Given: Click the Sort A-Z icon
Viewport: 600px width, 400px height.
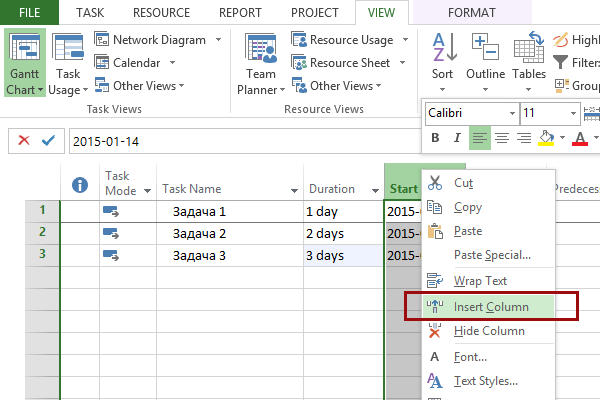Looking at the screenshot, I should coord(442,55).
